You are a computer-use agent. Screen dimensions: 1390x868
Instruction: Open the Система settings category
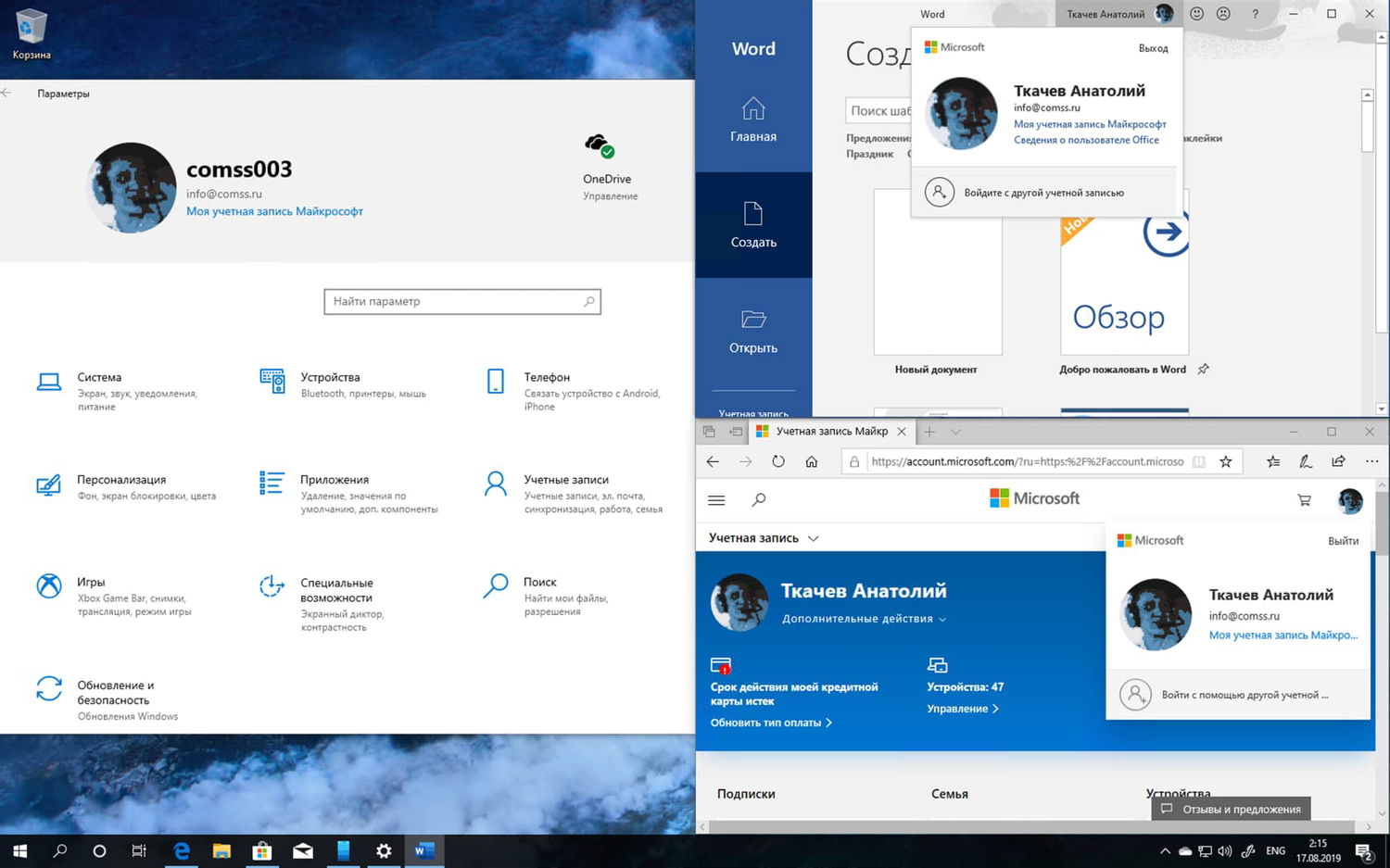(118, 391)
